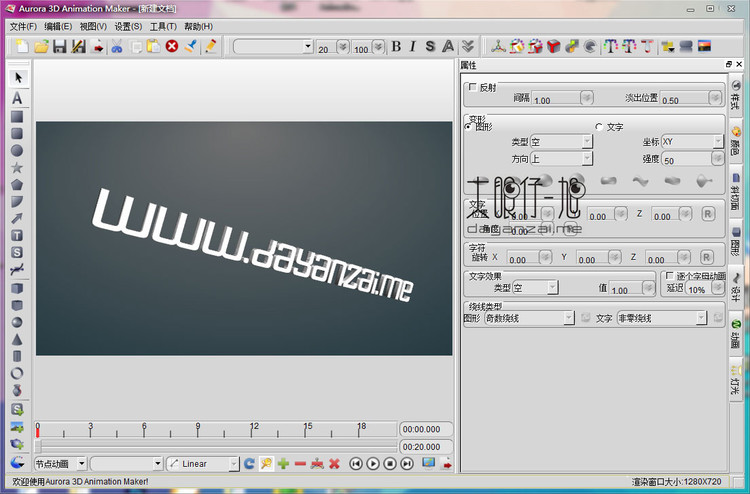
Task: Click the 间隔 1.00 value field
Action: click(x=556, y=98)
